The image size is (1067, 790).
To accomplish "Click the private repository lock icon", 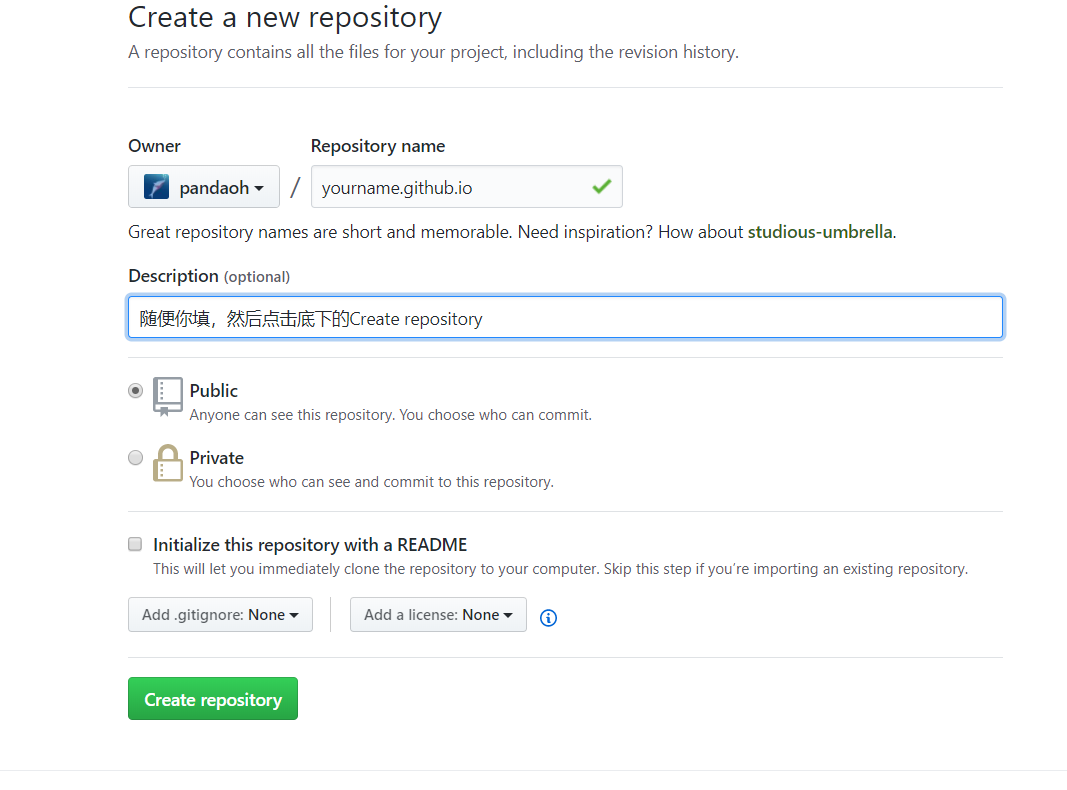I will click(168, 463).
